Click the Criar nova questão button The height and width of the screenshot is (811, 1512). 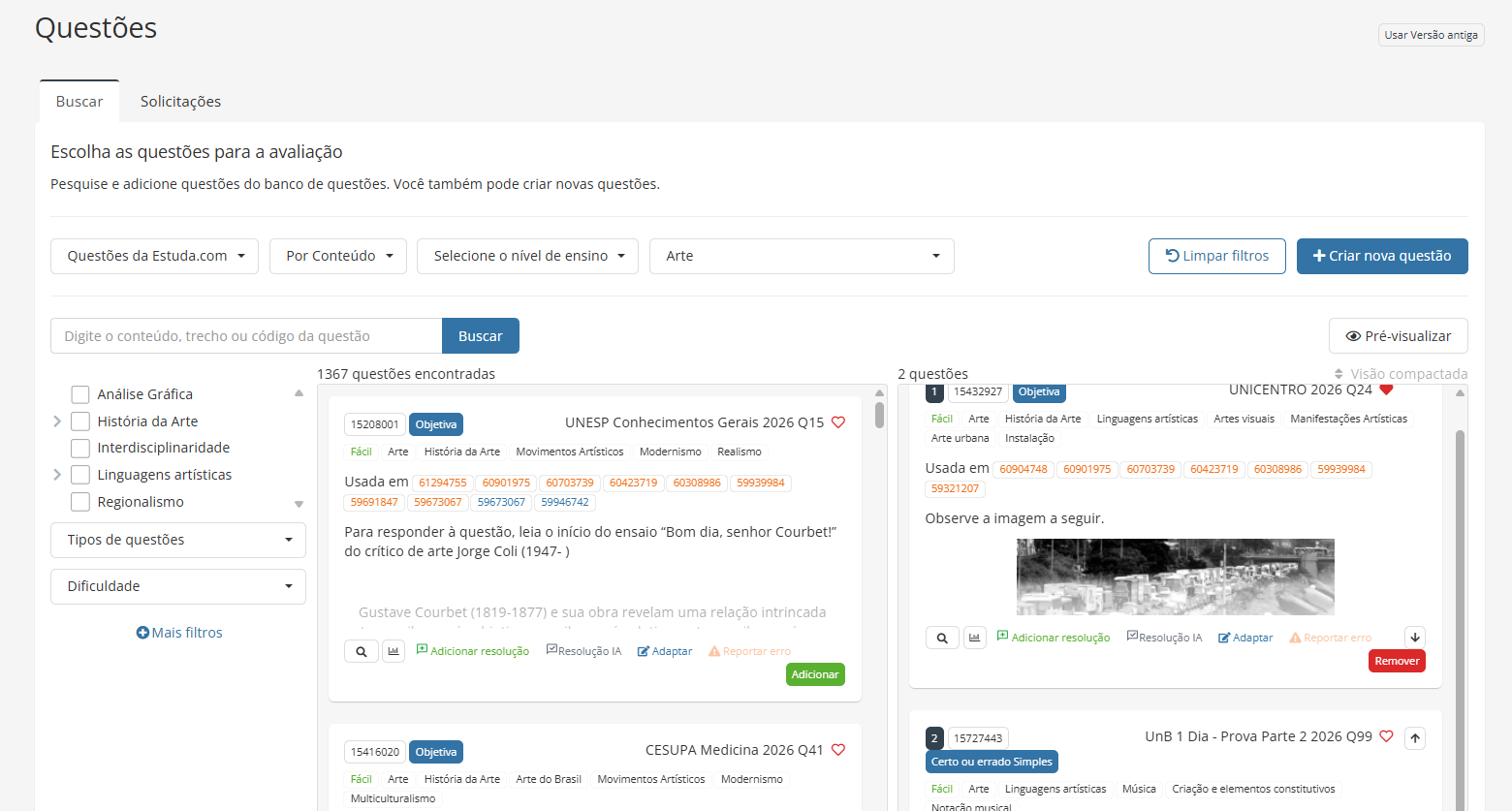pos(1382,256)
